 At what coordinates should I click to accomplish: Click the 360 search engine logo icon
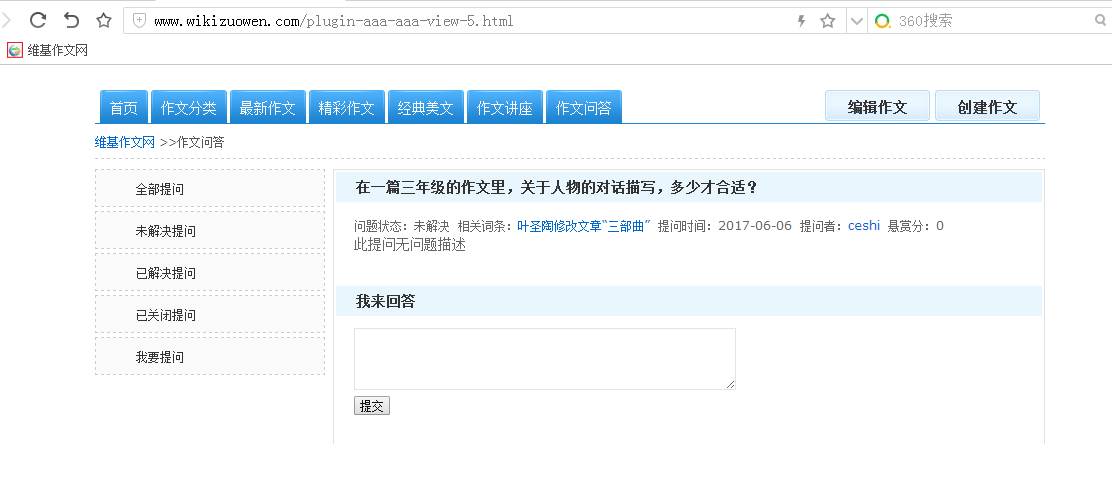pos(882,21)
